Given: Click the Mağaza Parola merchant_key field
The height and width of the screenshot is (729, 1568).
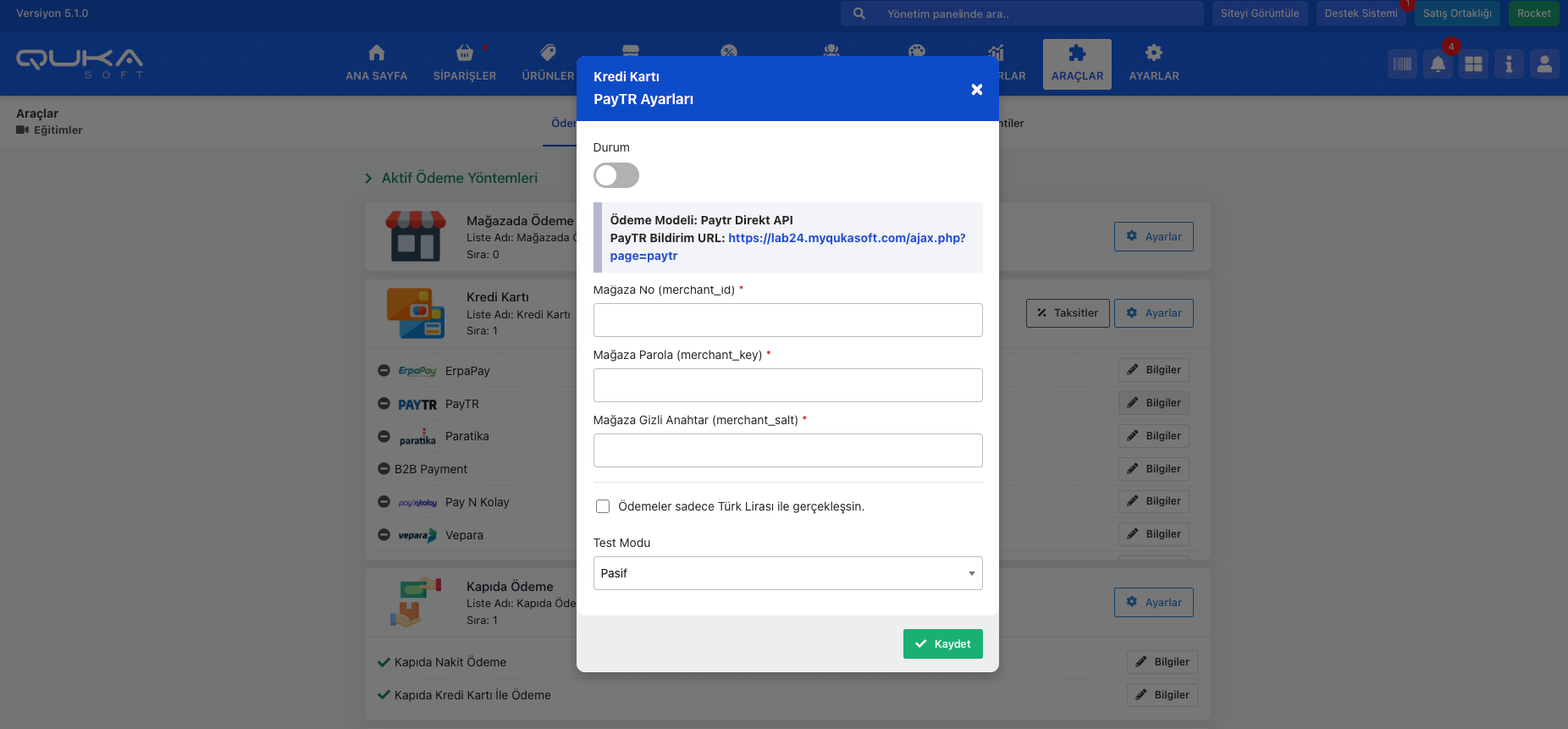Looking at the screenshot, I should (787, 385).
